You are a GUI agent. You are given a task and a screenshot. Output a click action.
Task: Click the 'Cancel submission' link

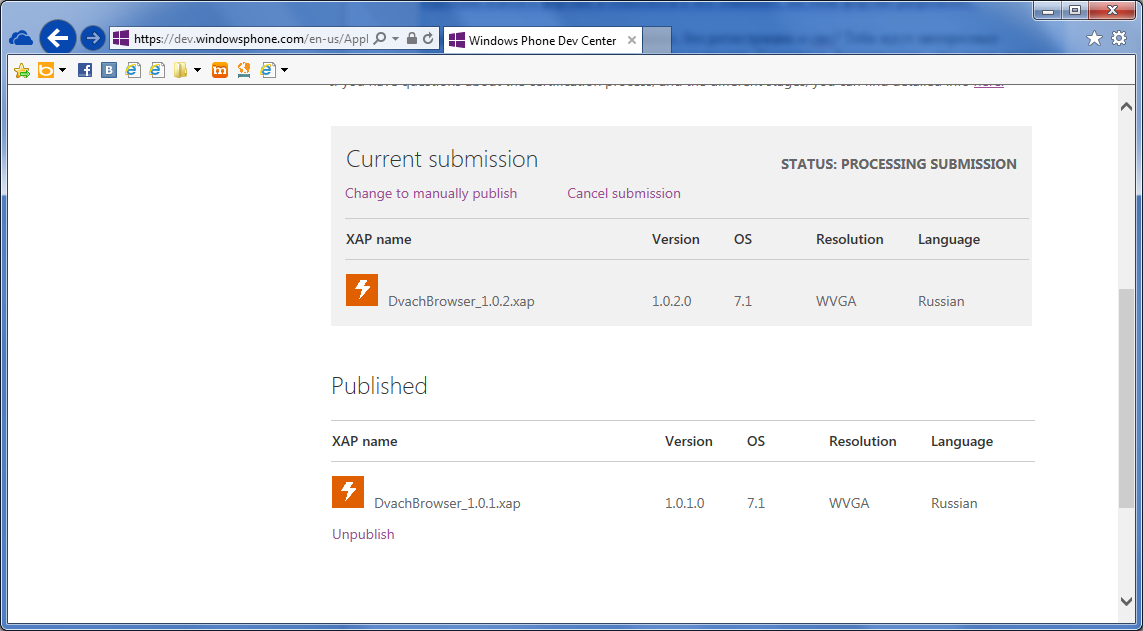click(624, 193)
